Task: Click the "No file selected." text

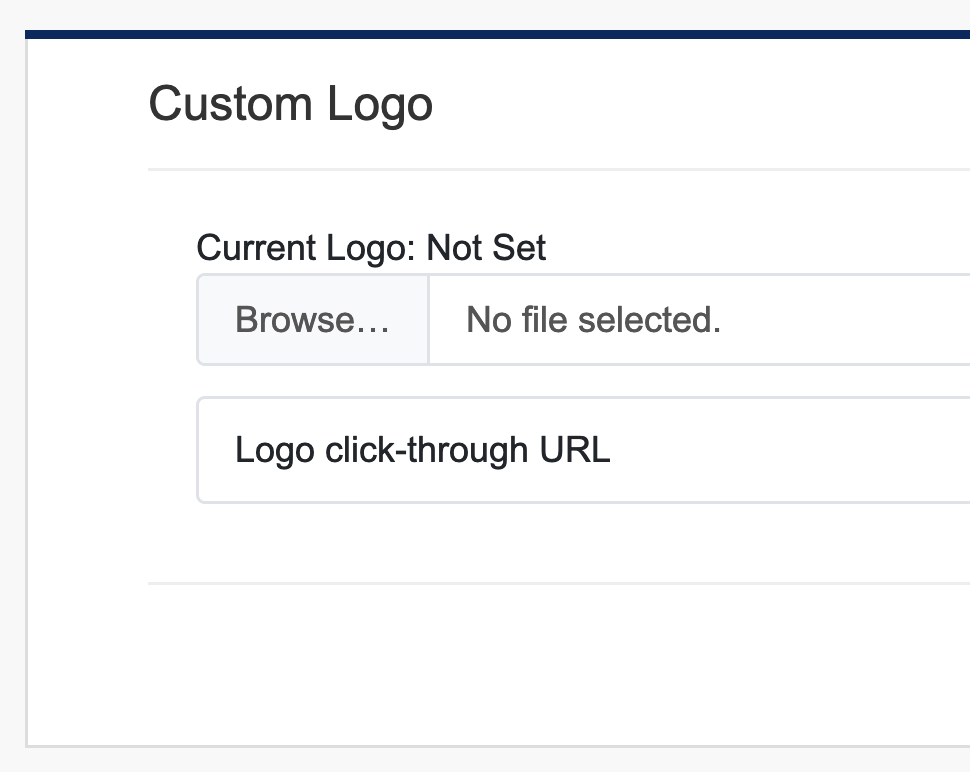Action: pos(593,320)
